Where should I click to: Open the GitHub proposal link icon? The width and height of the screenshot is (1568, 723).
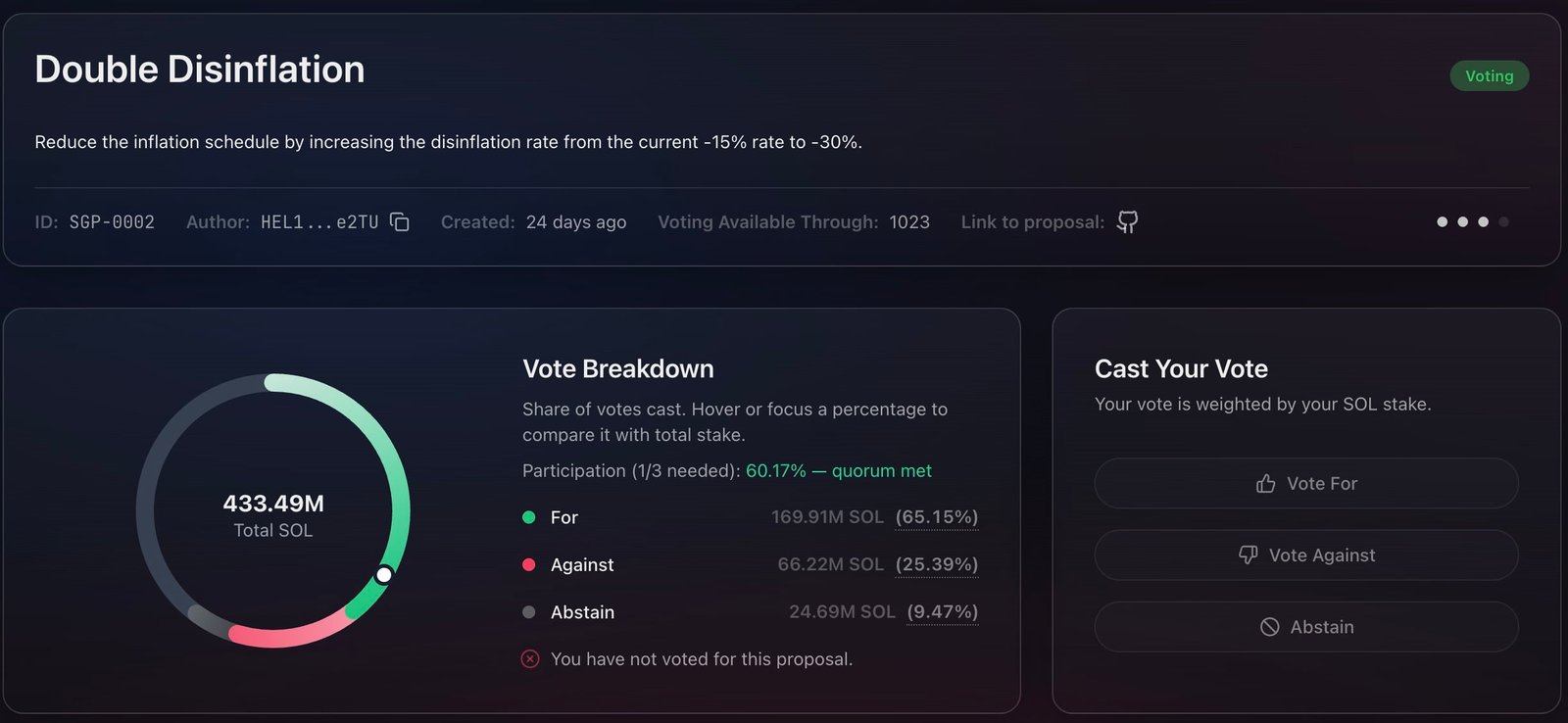pyautogui.click(x=1128, y=222)
